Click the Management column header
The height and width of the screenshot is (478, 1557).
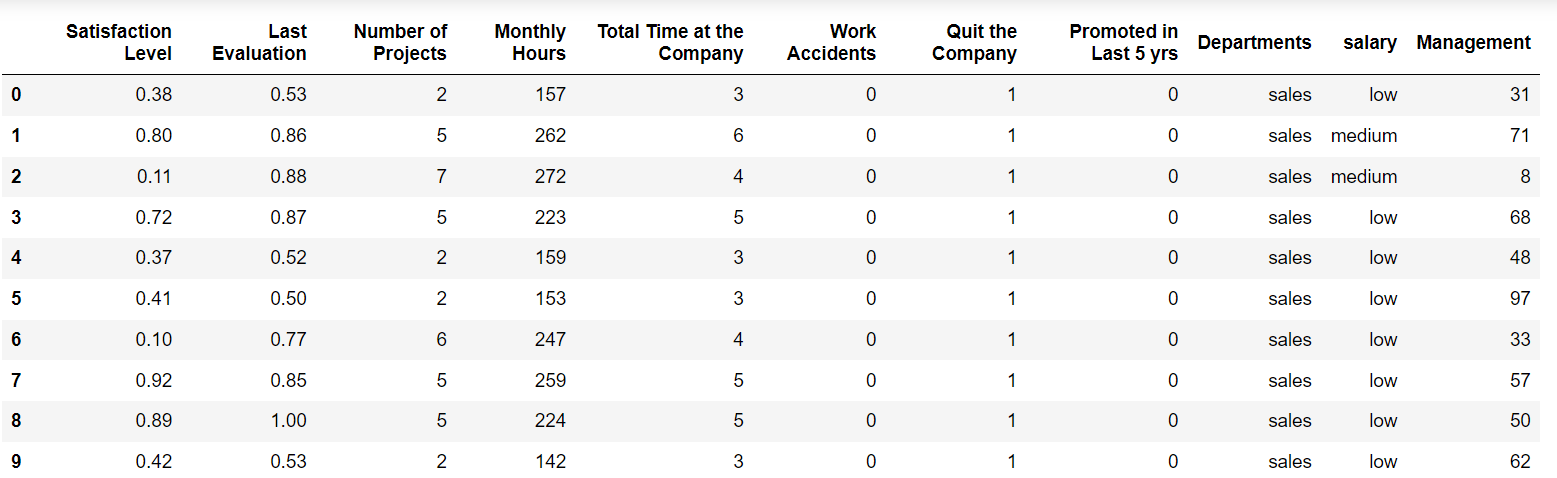[1473, 42]
